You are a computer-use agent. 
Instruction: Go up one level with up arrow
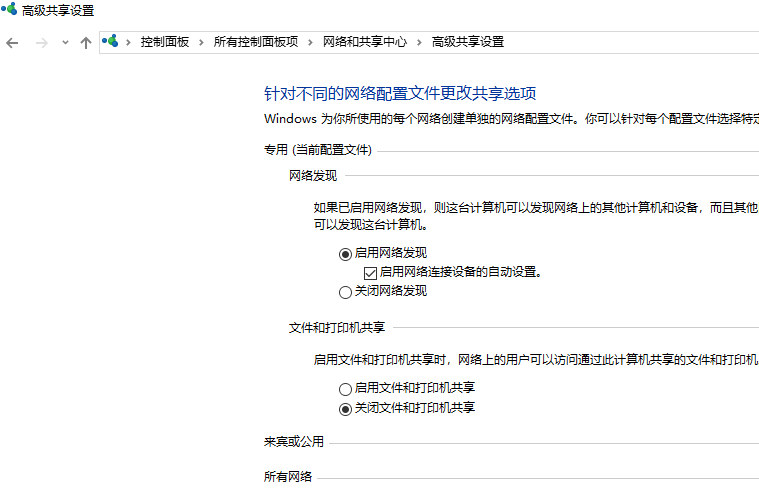(x=86, y=43)
